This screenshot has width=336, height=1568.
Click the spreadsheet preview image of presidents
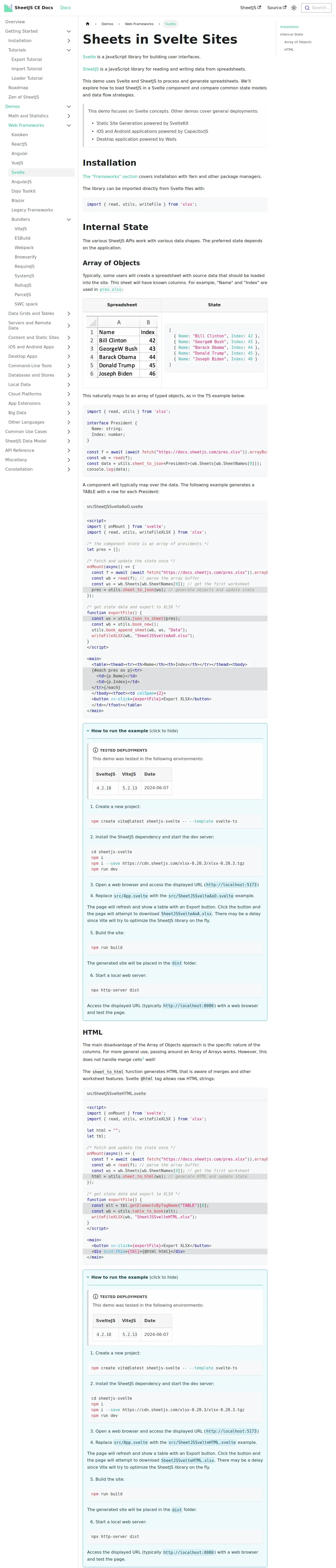pos(122,348)
